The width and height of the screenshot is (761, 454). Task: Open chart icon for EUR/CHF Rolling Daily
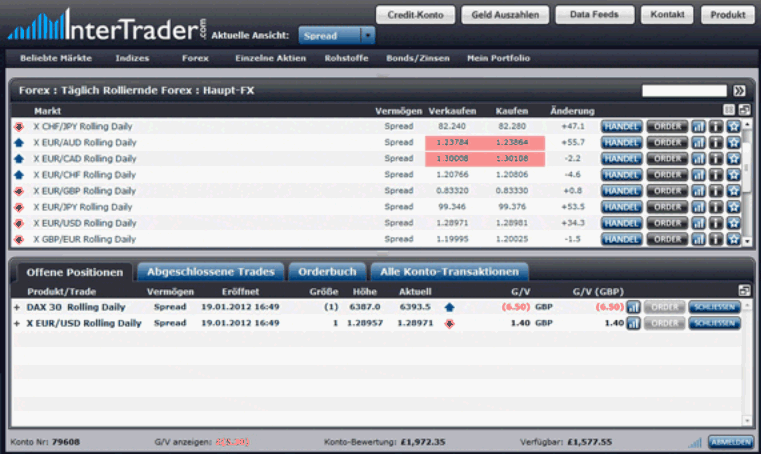pos(698,175)
